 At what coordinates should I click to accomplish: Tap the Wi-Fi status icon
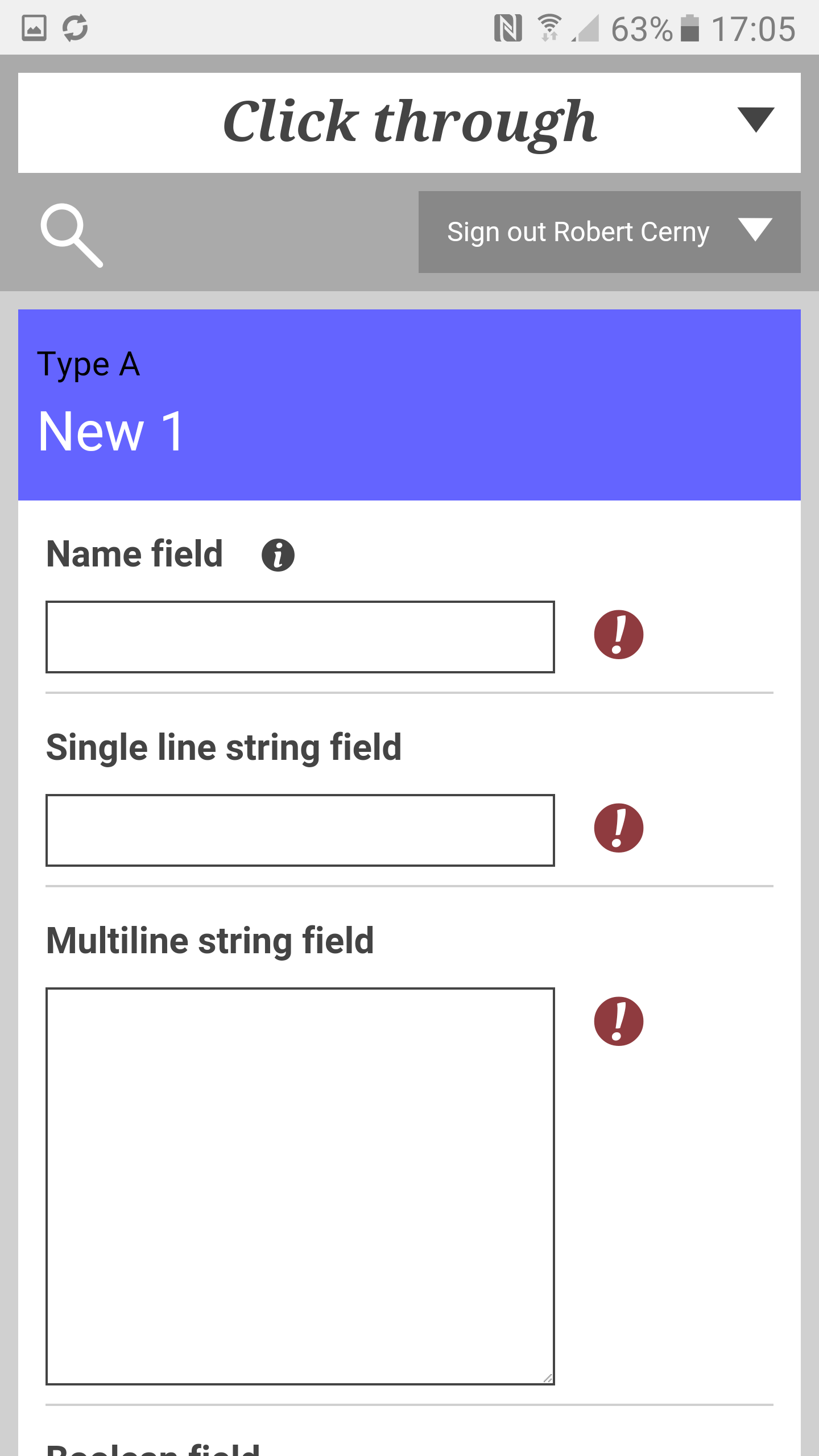click(549, 28)
